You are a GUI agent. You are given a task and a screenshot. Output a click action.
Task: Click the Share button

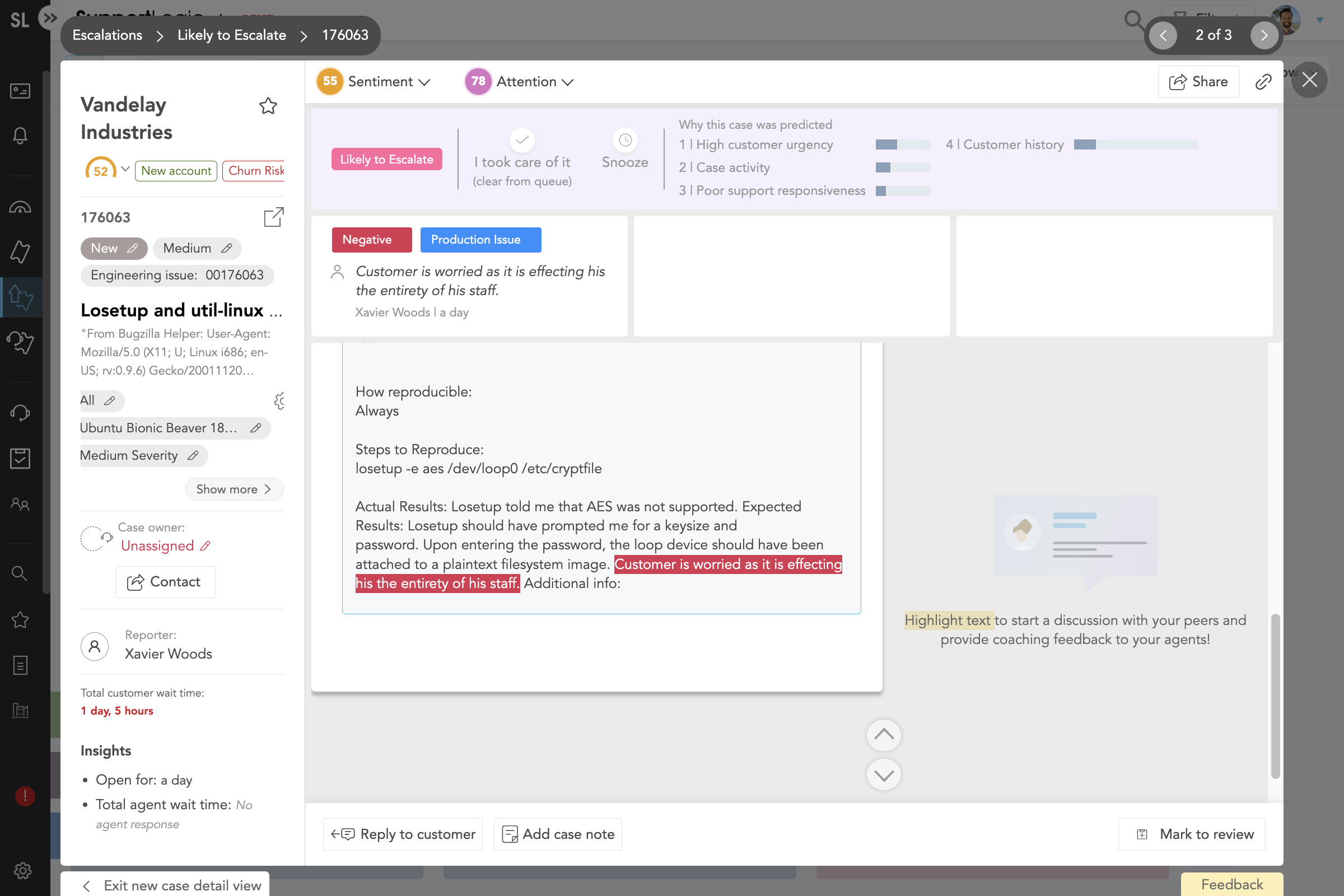[x=1198, y=82]
